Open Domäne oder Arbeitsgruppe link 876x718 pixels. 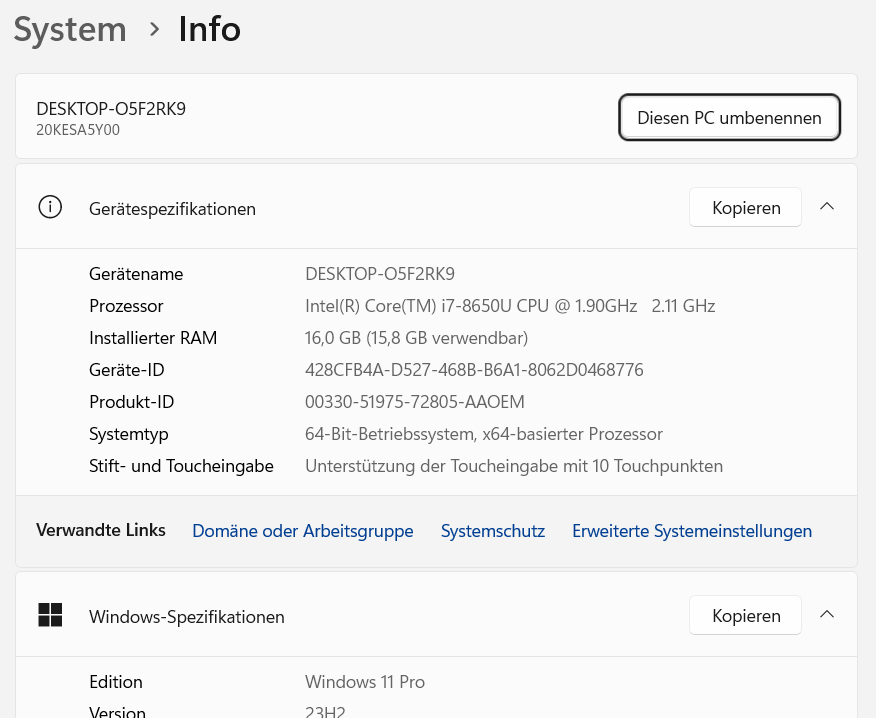click(x=303, y=531)
